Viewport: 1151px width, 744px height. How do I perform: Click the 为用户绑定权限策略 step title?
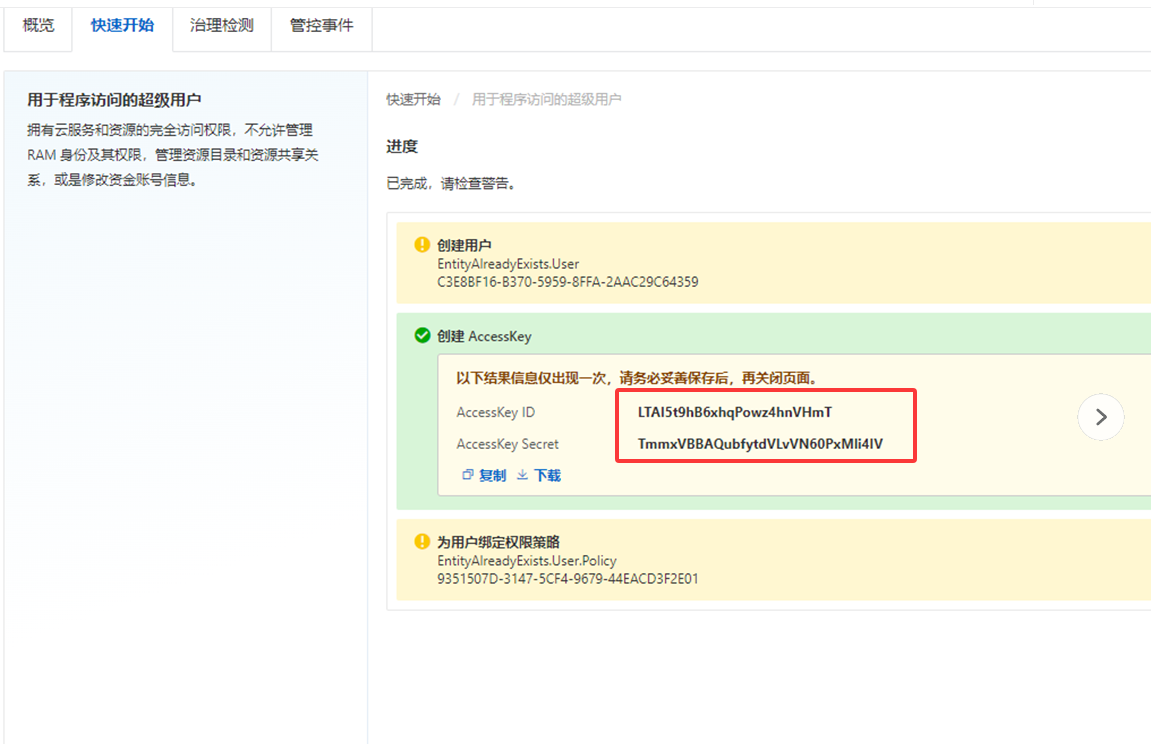[x=498, y=542]
